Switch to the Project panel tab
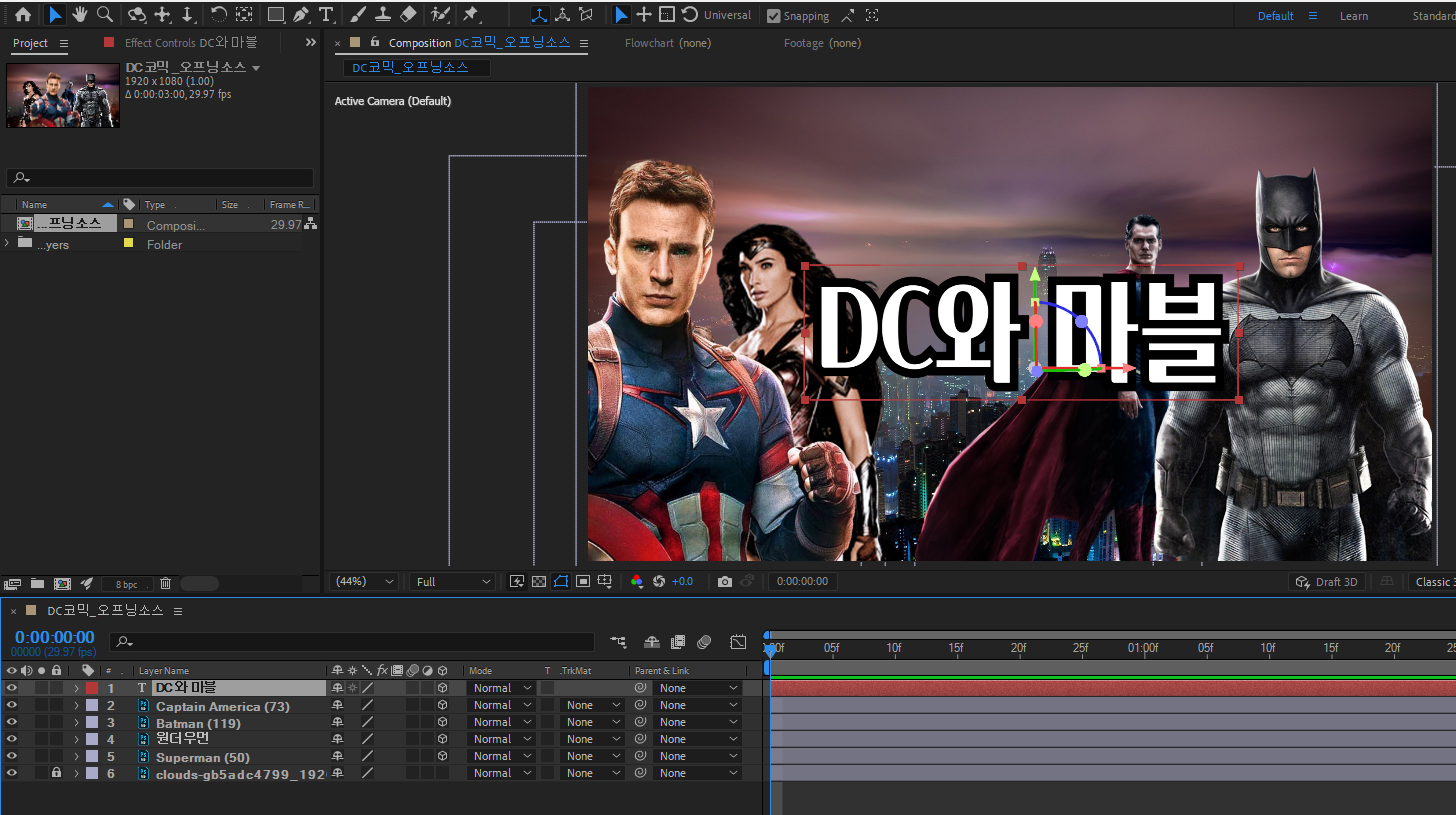Image resolution: width=1456 pixels, height=815 pixels. tap(30, 43)
